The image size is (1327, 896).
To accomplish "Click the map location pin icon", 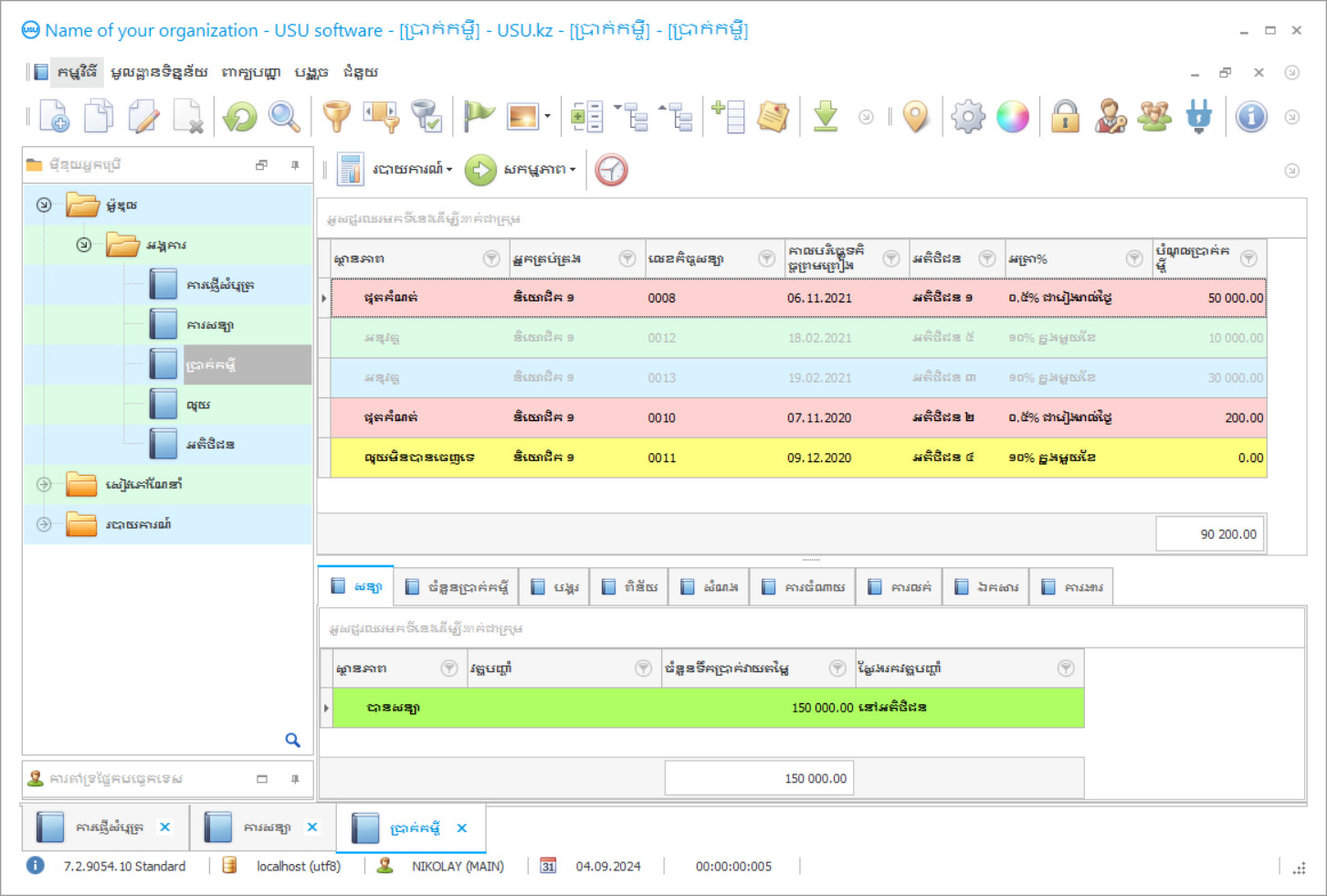I will (x=915, y=117).
